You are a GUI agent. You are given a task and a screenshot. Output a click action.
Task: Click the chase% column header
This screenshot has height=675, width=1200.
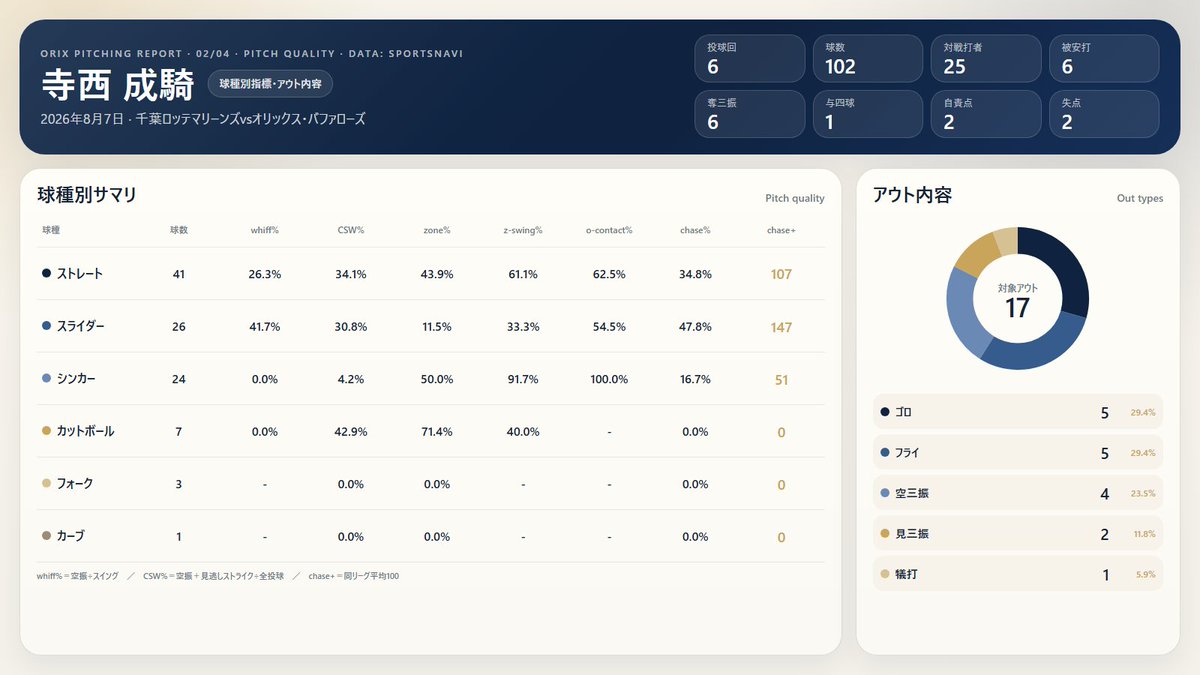[x=695, y=230]
